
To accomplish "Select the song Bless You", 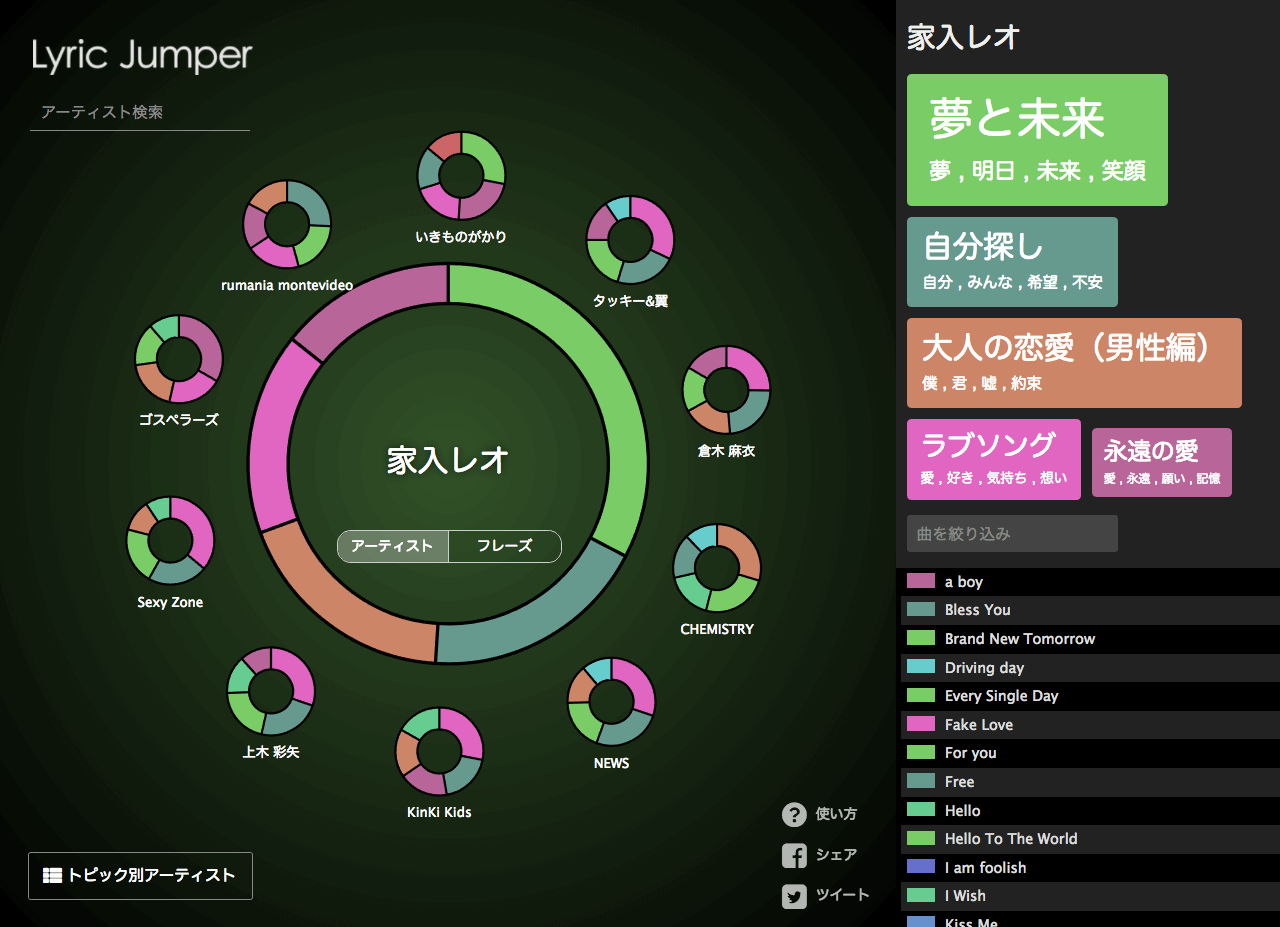I will 1088,610.
